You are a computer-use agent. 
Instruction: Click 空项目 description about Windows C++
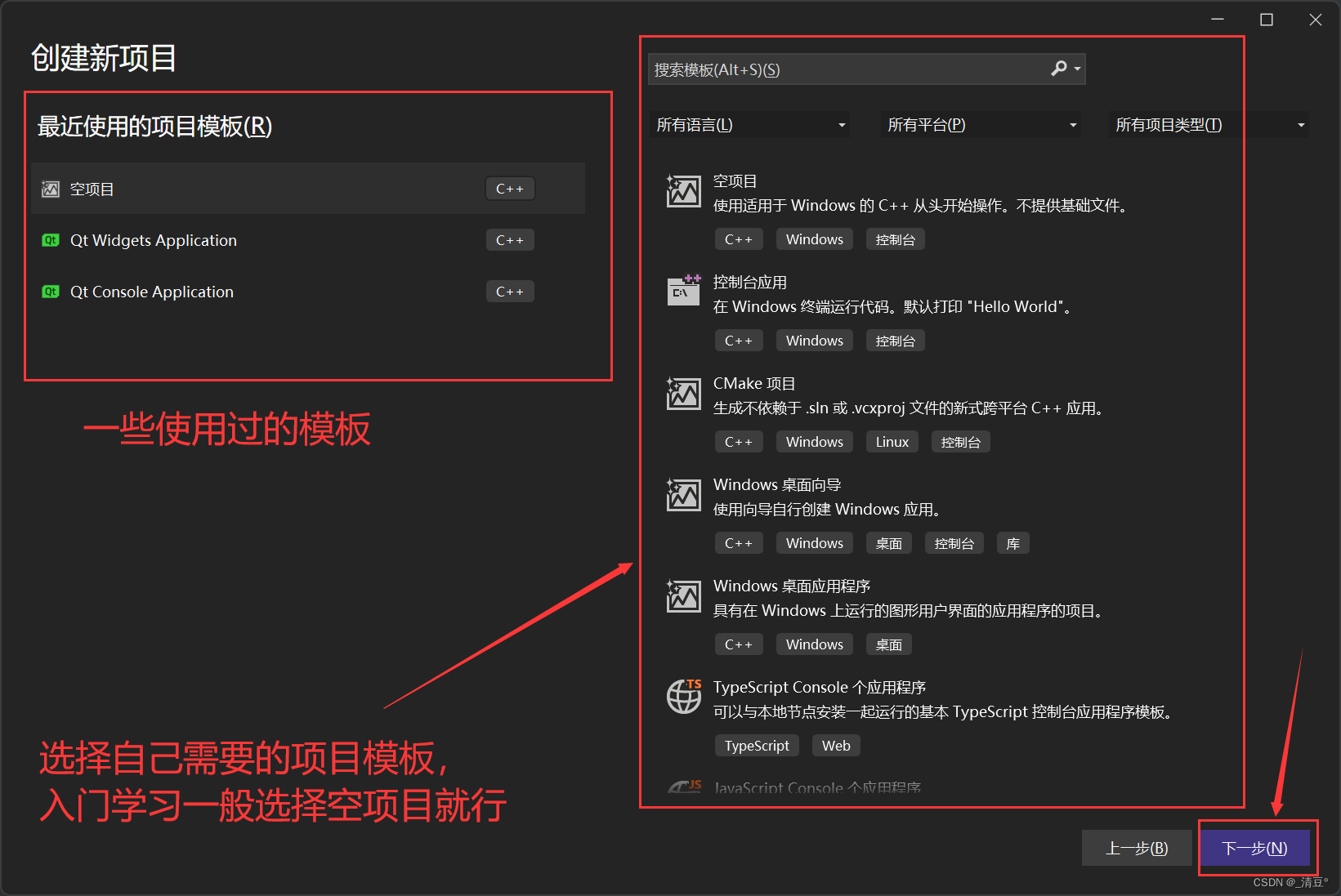(x=923, y=206)
